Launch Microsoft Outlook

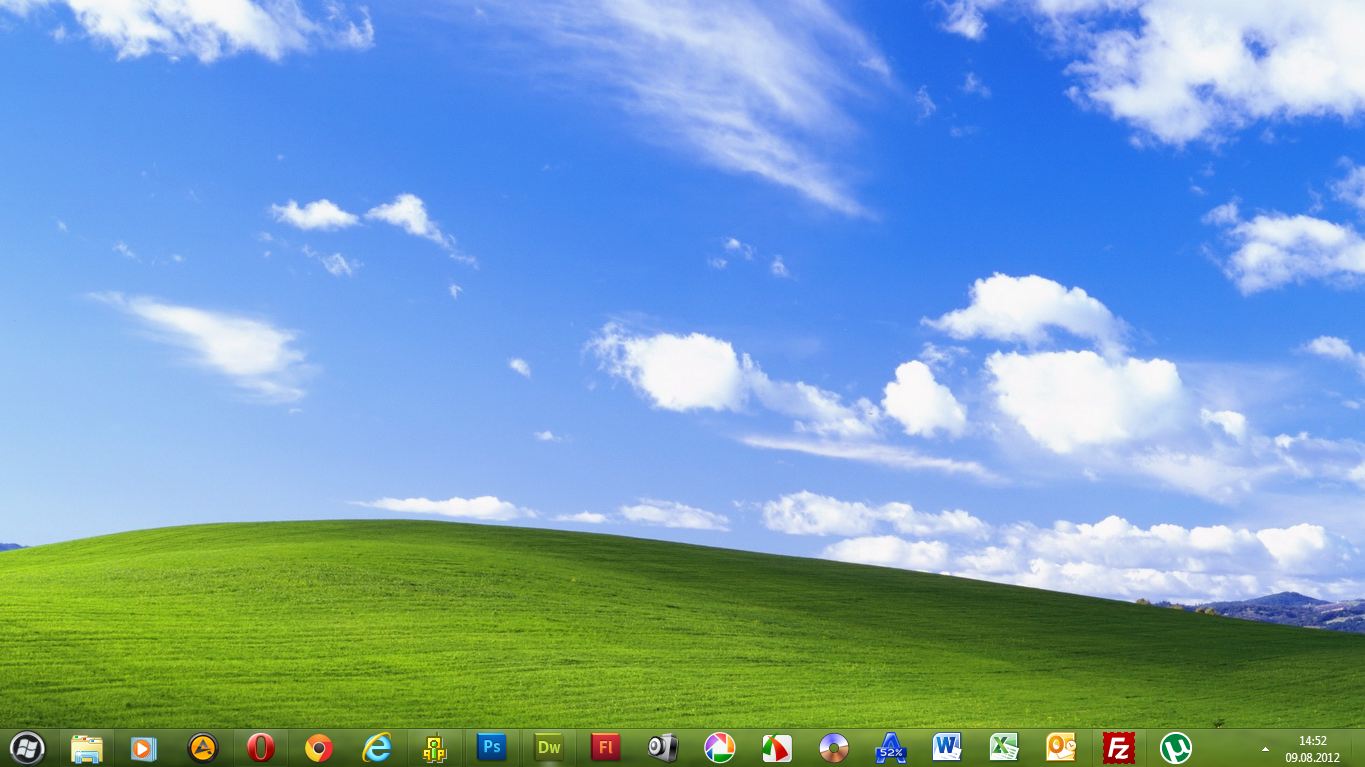click(x=1061, y=747)
